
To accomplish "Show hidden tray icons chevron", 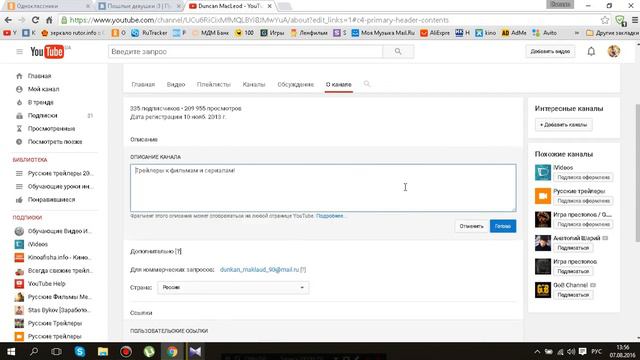I will [537, 351].
